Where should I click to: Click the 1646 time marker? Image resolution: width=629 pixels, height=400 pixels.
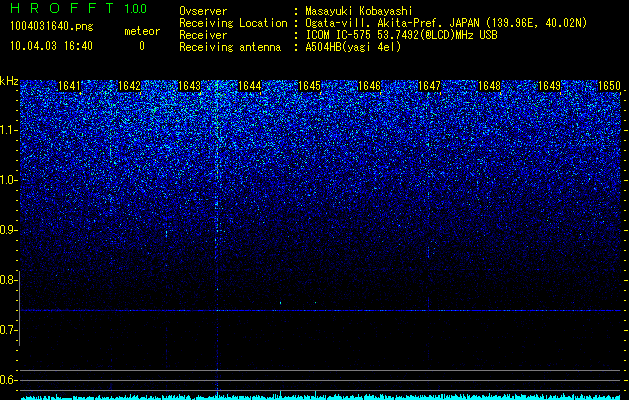[369, 86]
